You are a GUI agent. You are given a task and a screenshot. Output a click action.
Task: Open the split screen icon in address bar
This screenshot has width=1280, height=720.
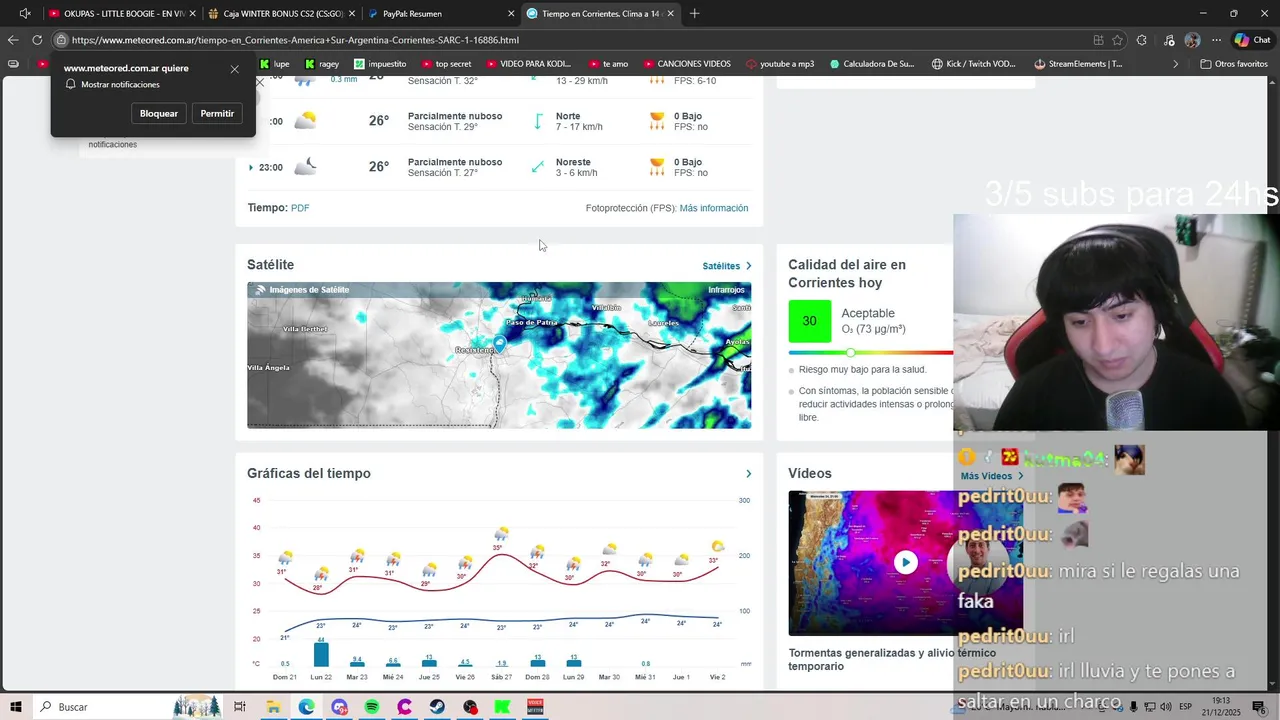1098,40
